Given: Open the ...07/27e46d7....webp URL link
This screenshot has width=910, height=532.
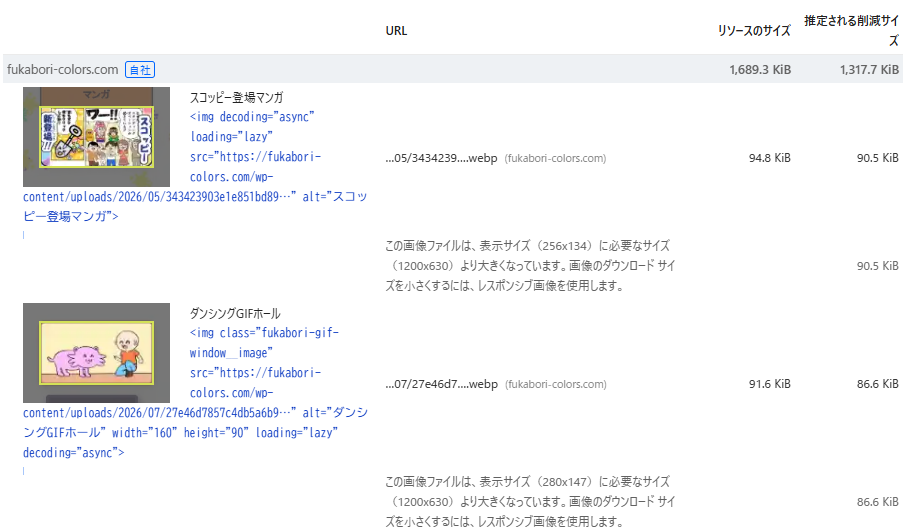Looking at the screenshot, I should pyautogui.click(x=442, y=384).
